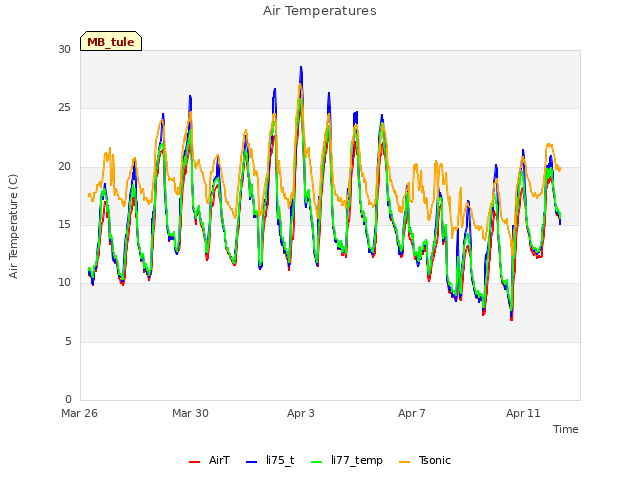Toggle the AirT series in the legend
This screenshot has height=480, width=640.
209,460
